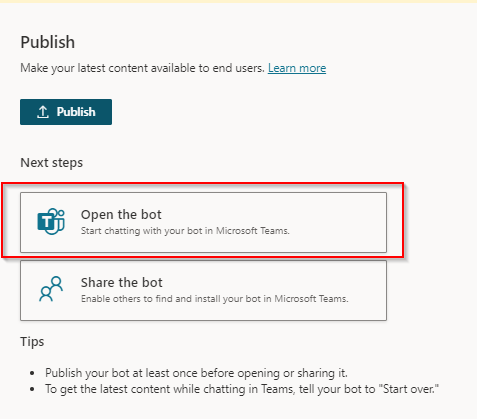This screenshot has width=477, height=419.
Task: Click the Next steps heading
Action: 52,163
